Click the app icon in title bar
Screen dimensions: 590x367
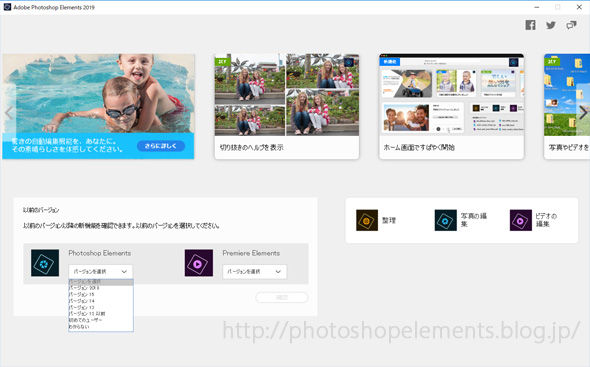pos(7,7)
